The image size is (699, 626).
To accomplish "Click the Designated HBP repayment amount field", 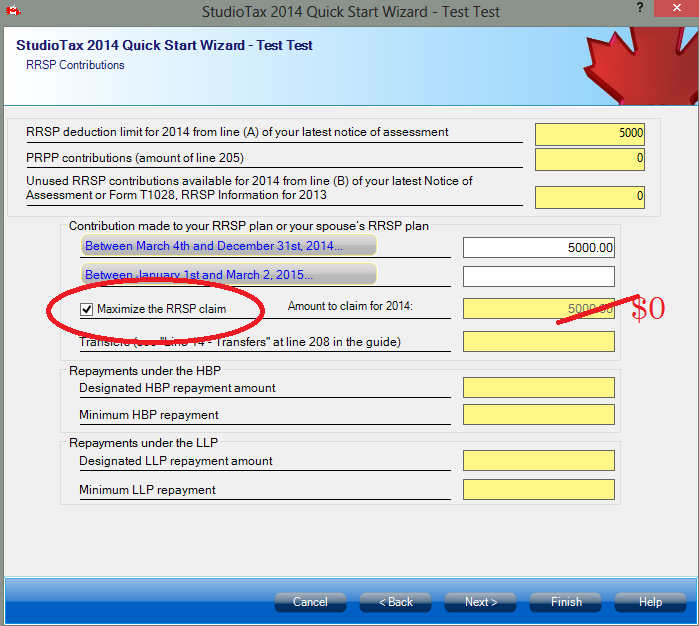I will [539, 387].
